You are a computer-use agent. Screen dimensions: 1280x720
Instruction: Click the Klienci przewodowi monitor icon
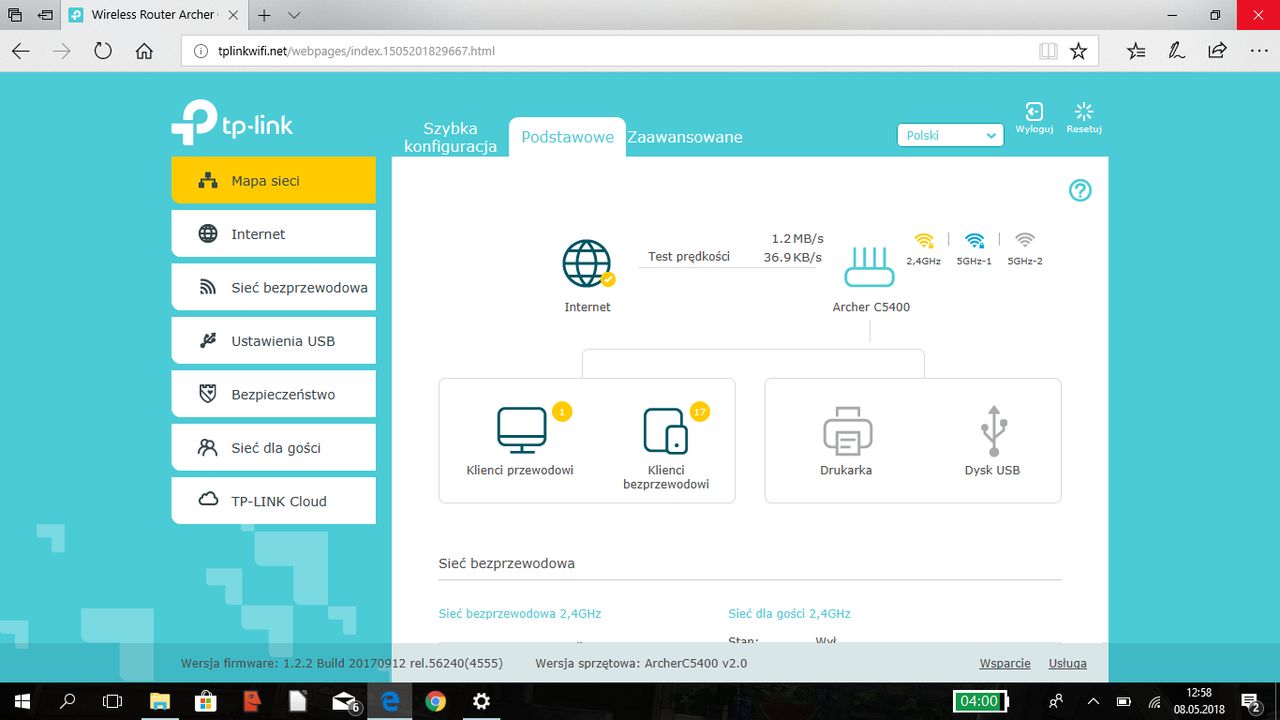522,430
